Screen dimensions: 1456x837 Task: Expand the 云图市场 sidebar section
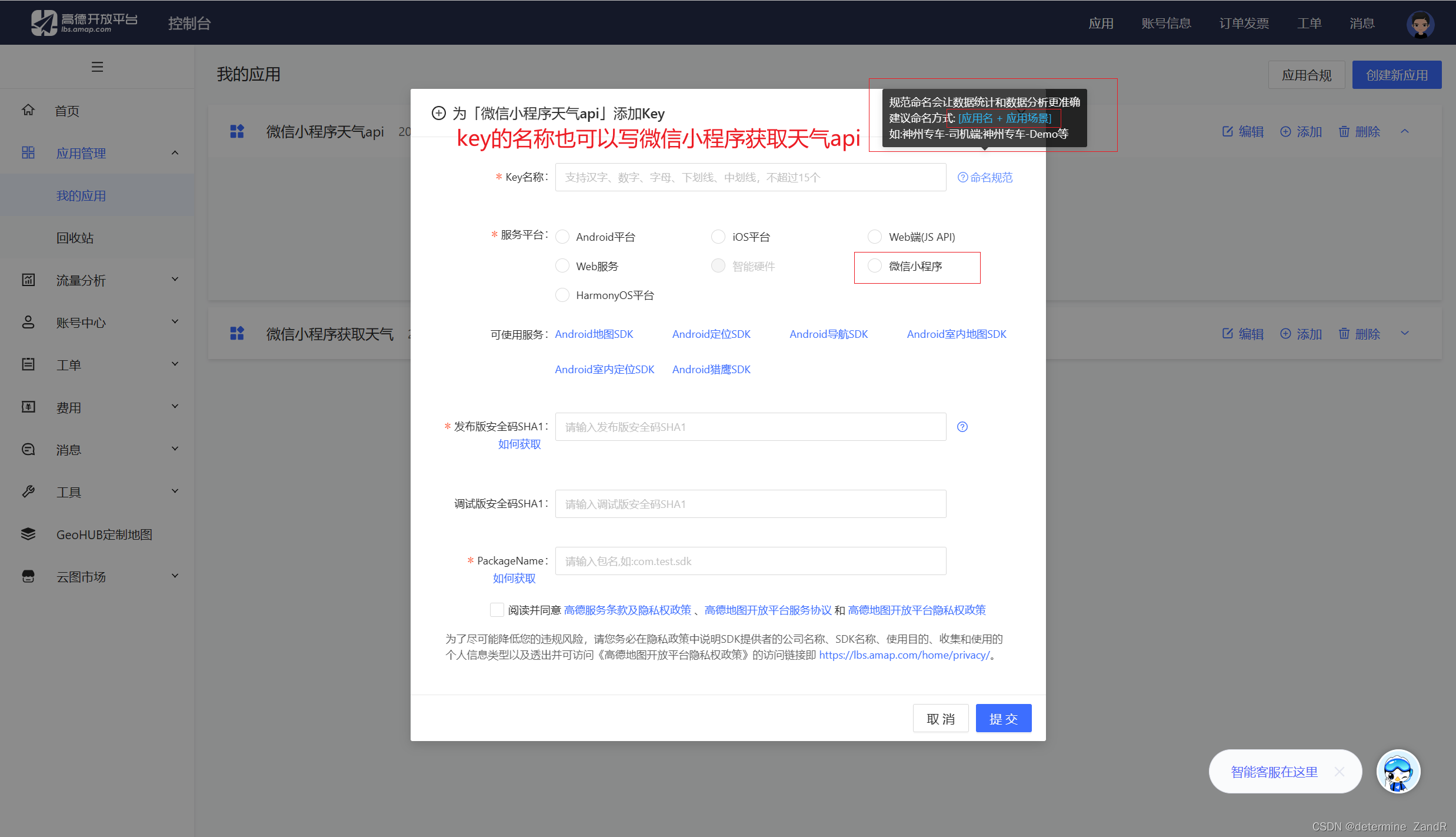[175, 576]
